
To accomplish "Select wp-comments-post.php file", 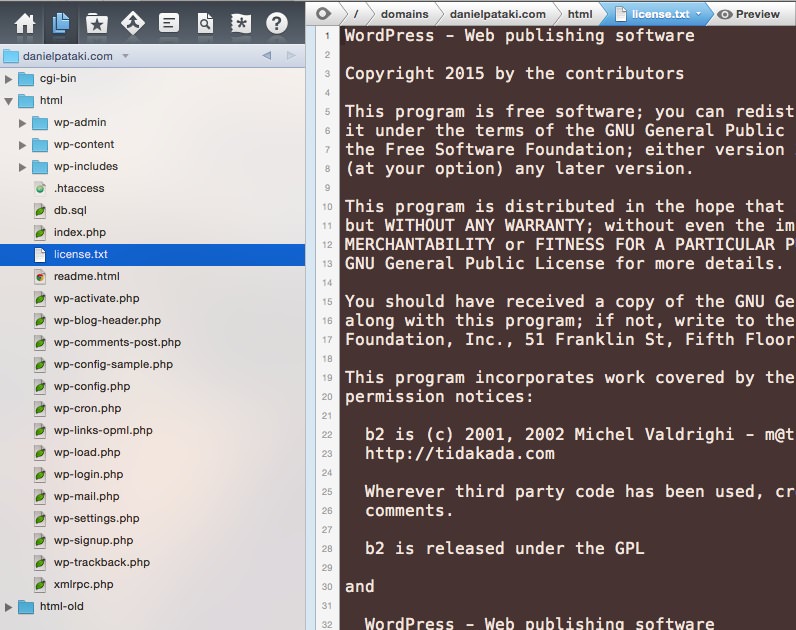I will pyautogui.click(x=152, y=342).
